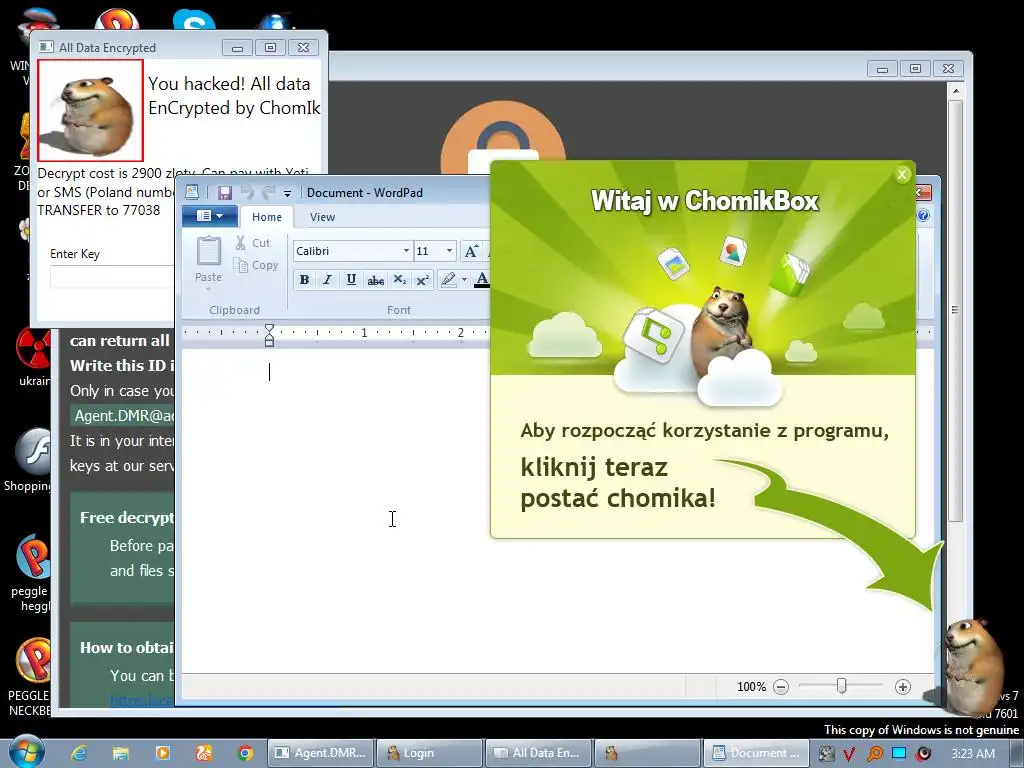This screenshot has width=1024, height=768.
Task: Open Windows Explorer folder on taskbar
Action: tap(121, 753)
